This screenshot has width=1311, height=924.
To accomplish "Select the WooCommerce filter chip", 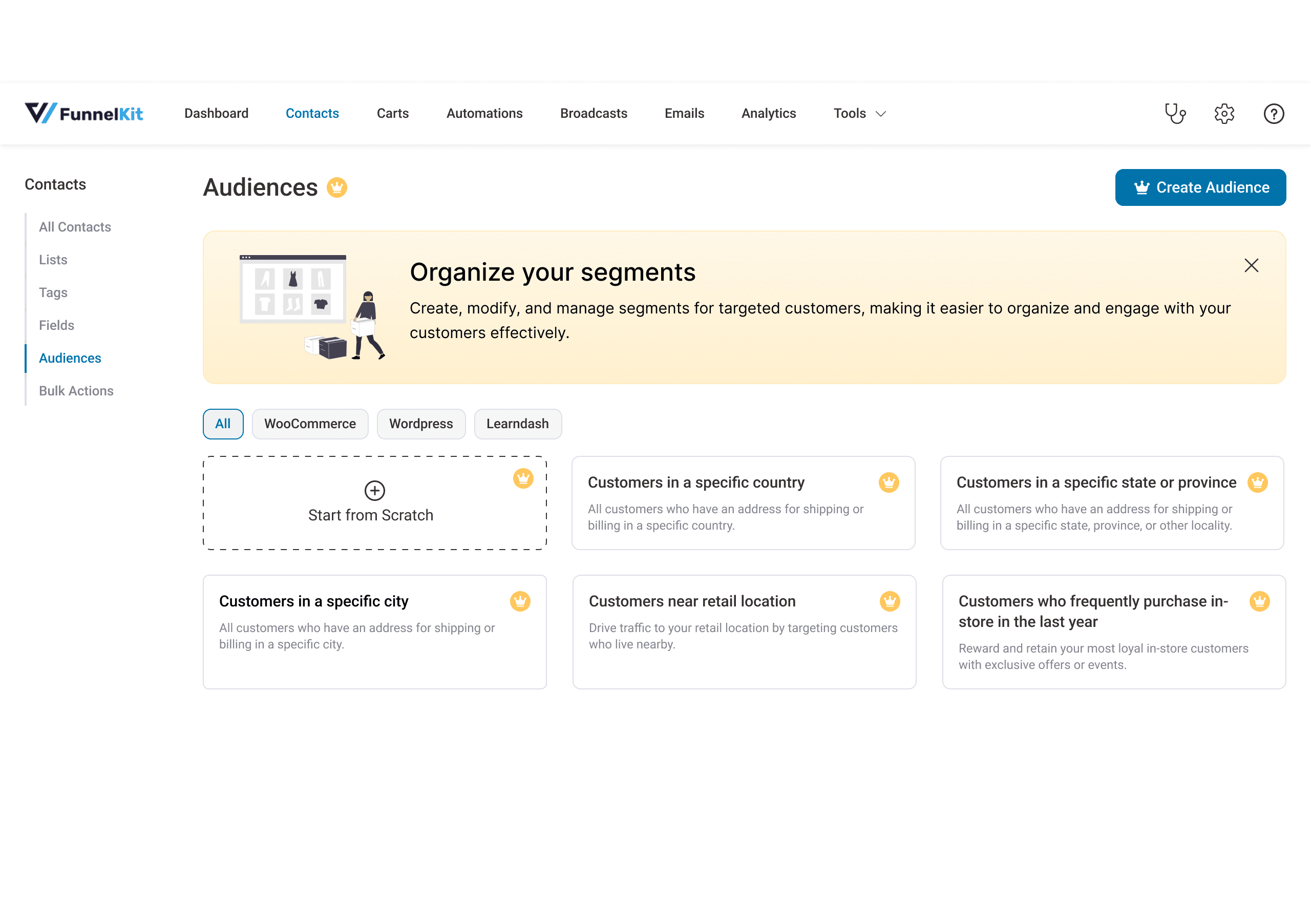I will 310,424.
